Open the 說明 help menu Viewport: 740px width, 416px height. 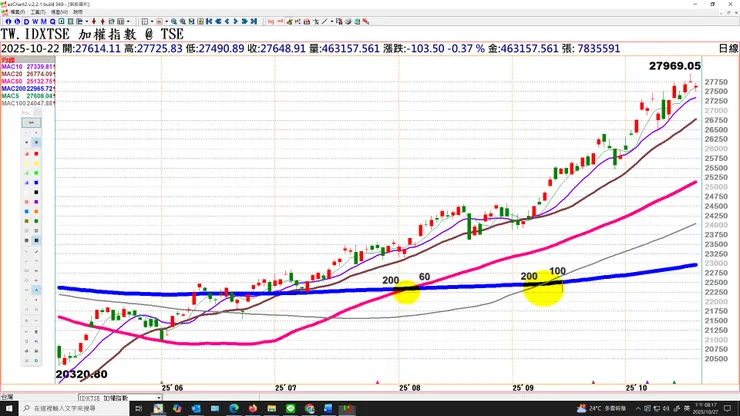(x=78, y=12)
